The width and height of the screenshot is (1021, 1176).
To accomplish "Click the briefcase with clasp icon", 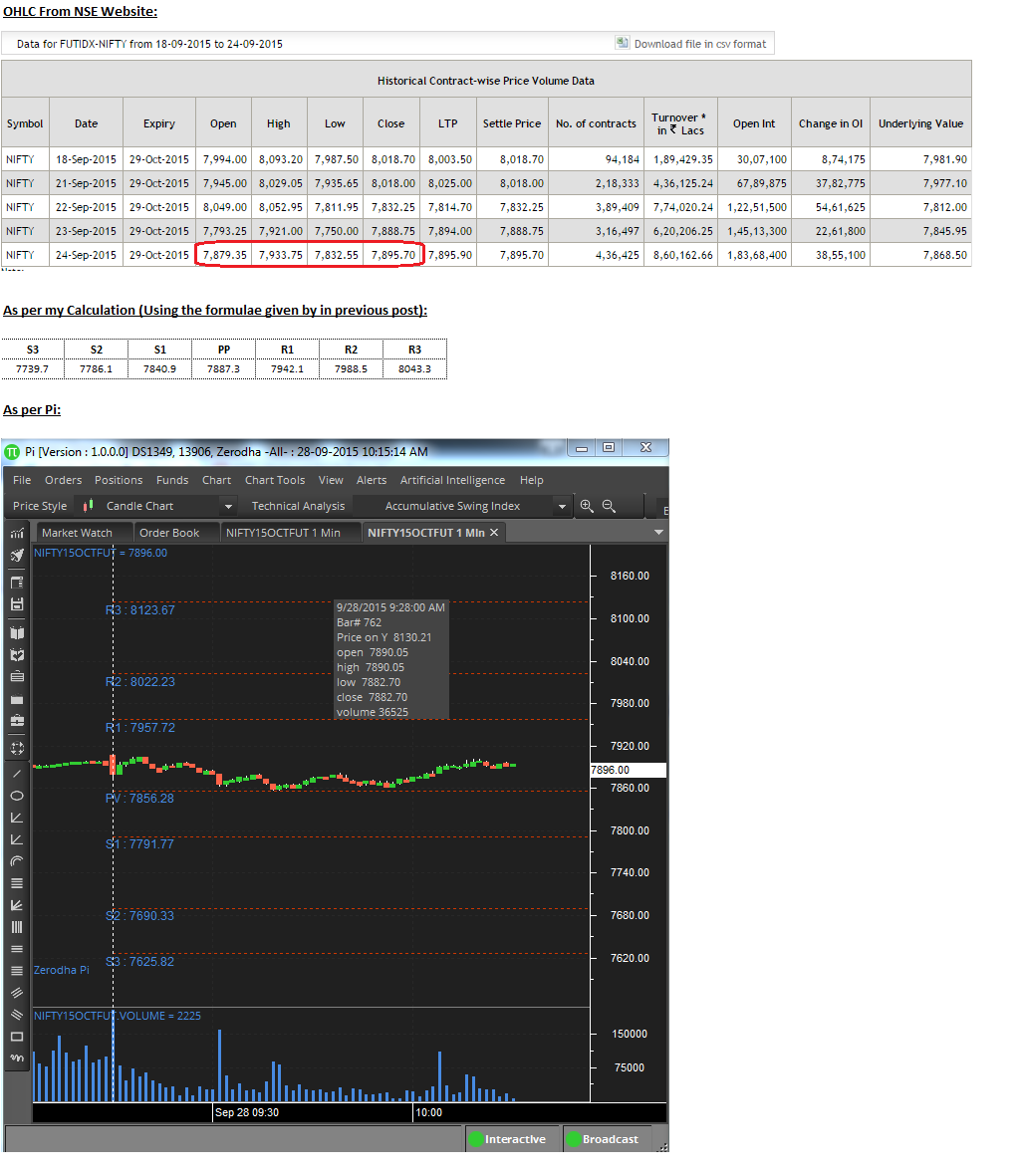I will (17, 721).
